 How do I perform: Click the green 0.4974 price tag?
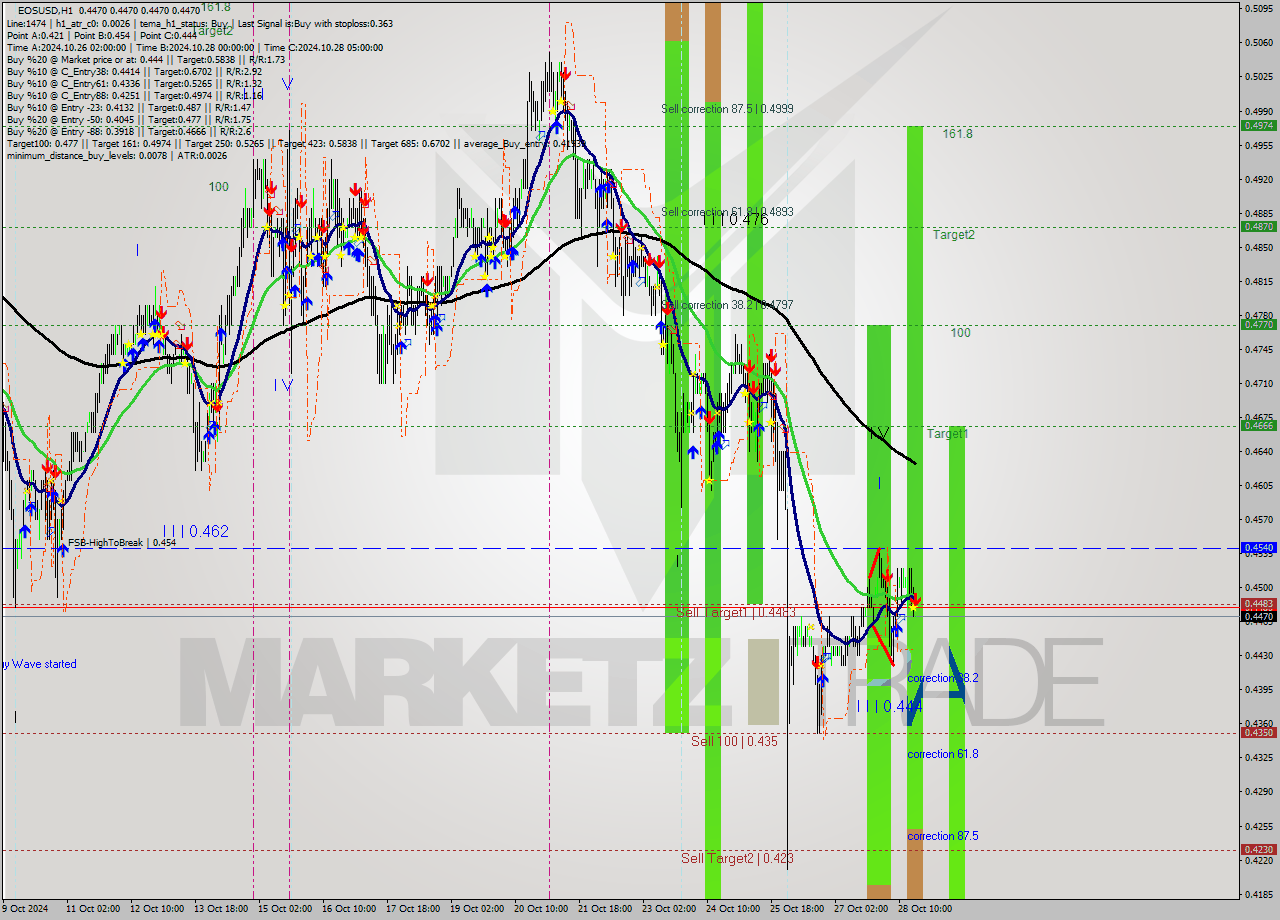(1257, 125)
